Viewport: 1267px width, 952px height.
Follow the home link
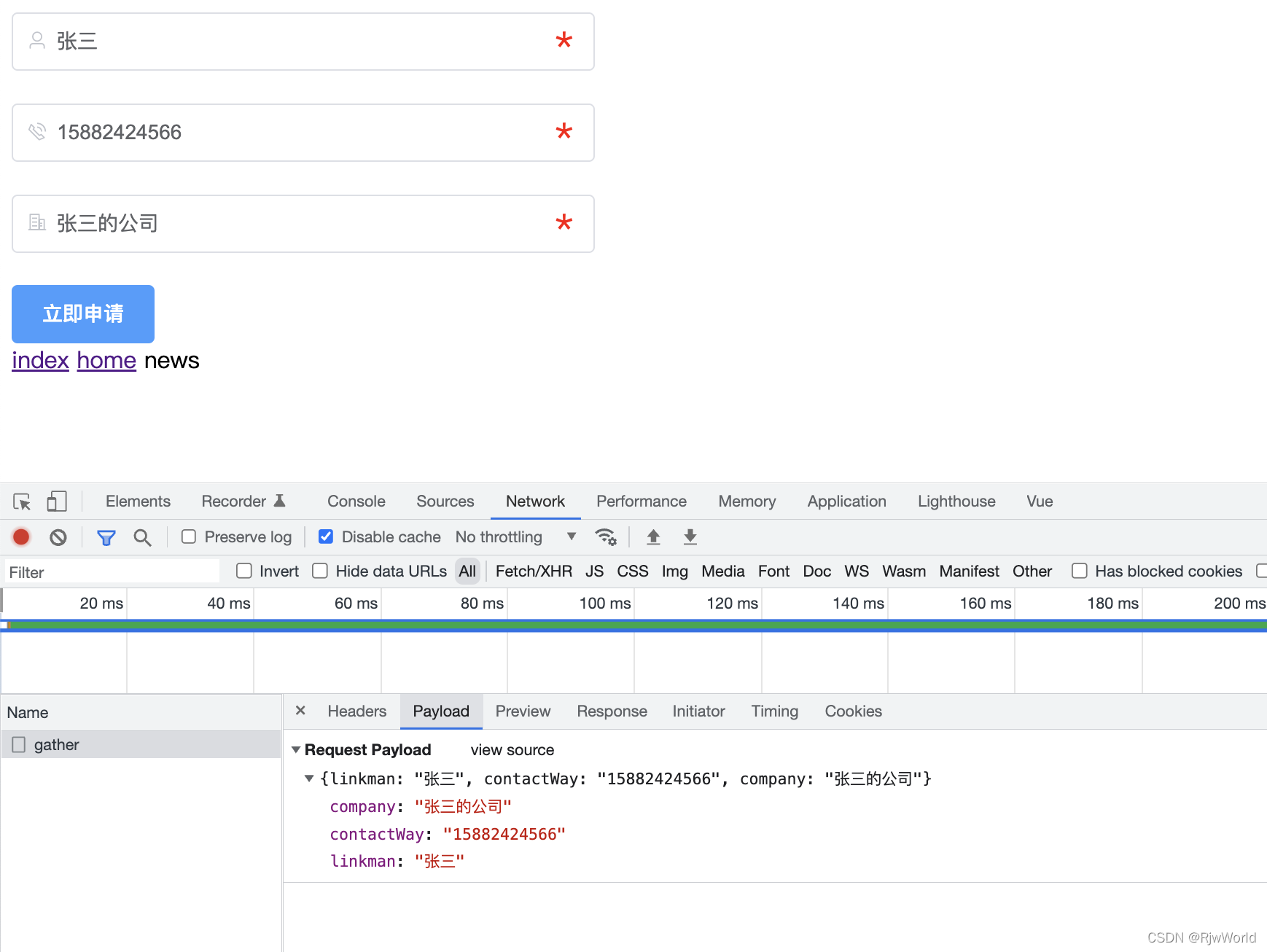point(106,360)
